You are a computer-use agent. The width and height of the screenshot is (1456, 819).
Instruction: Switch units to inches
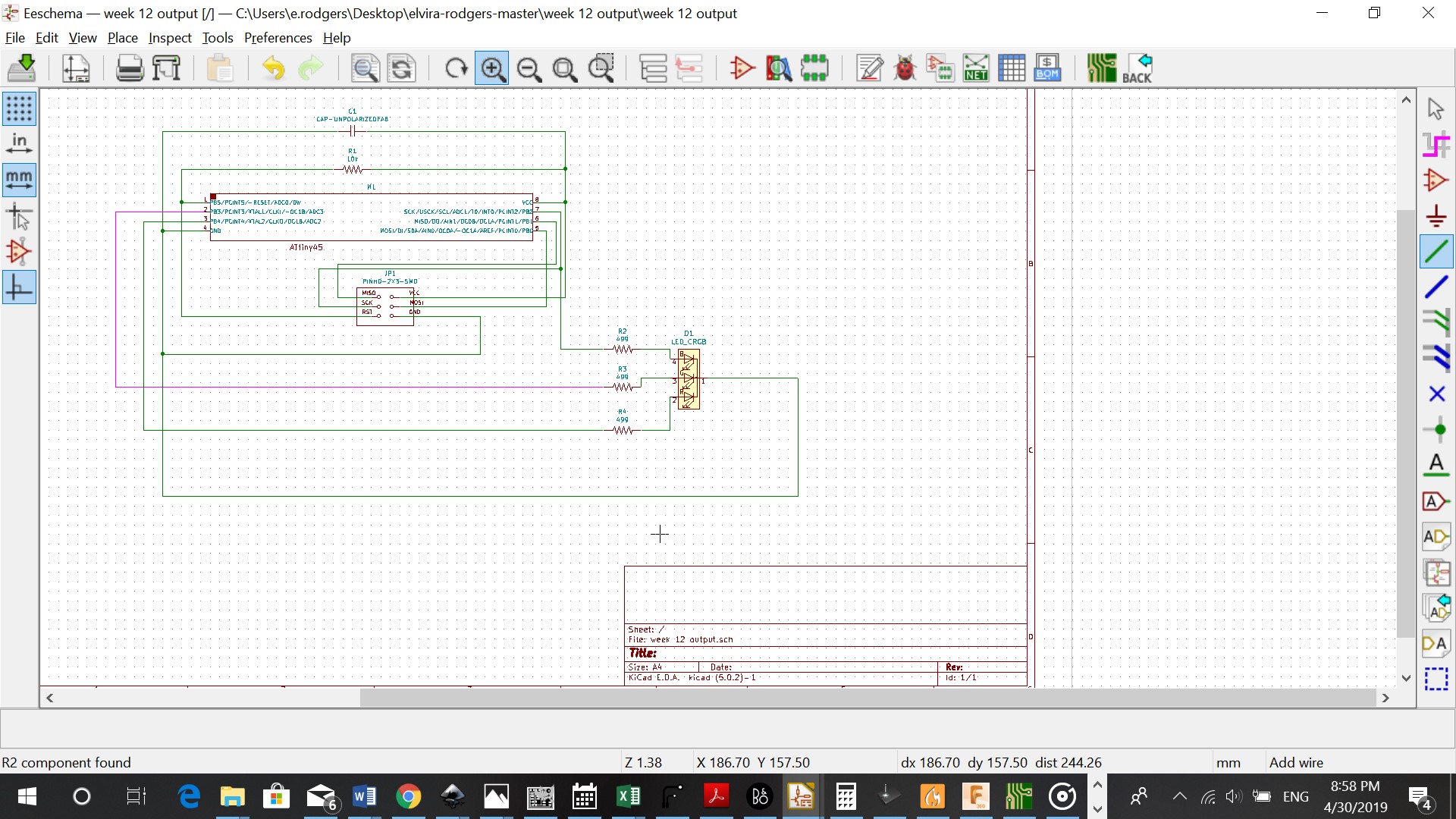click(19, 144)
